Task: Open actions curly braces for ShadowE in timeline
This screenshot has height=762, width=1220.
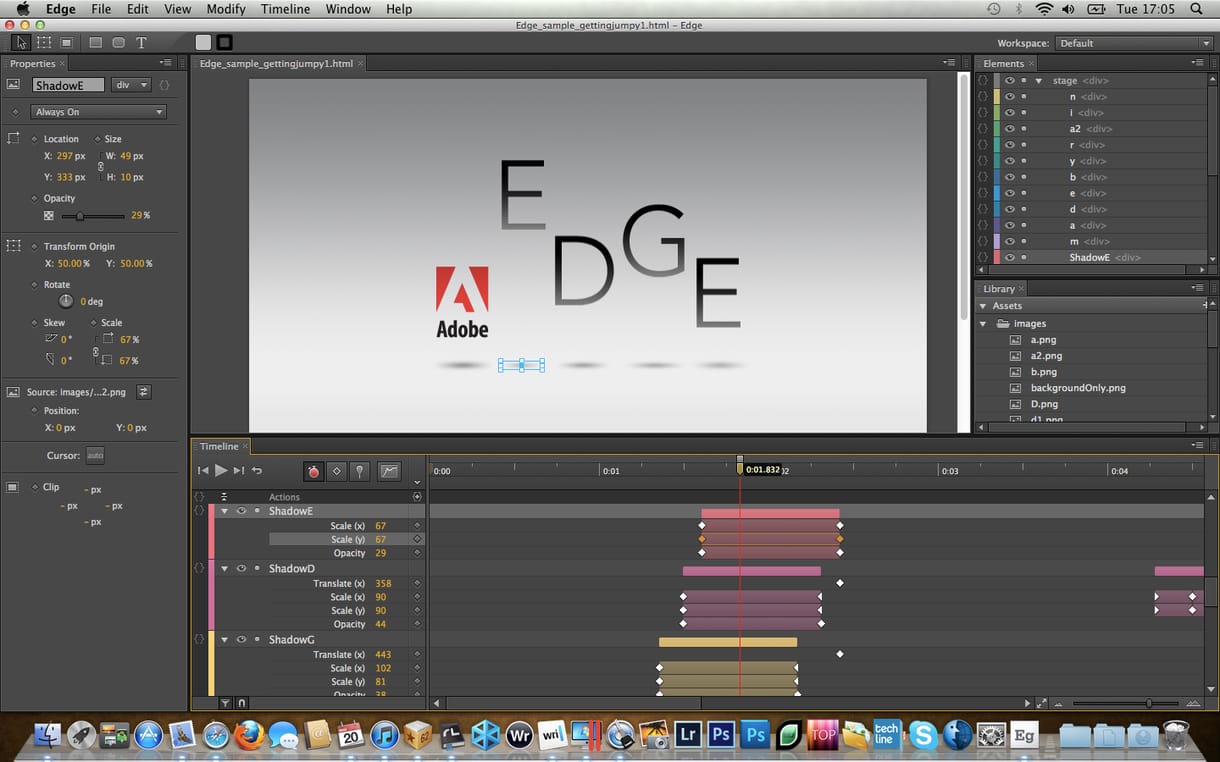Action: click(x=199, y=511)
